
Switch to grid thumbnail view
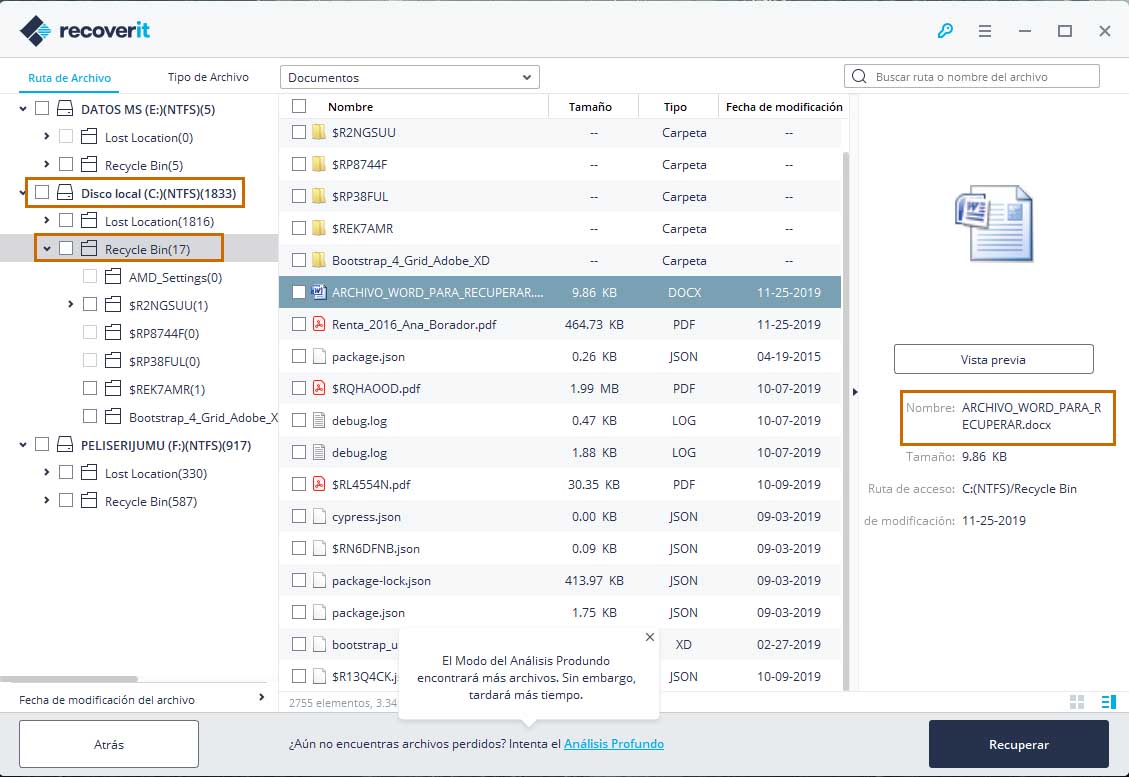tap(1077, 701)
